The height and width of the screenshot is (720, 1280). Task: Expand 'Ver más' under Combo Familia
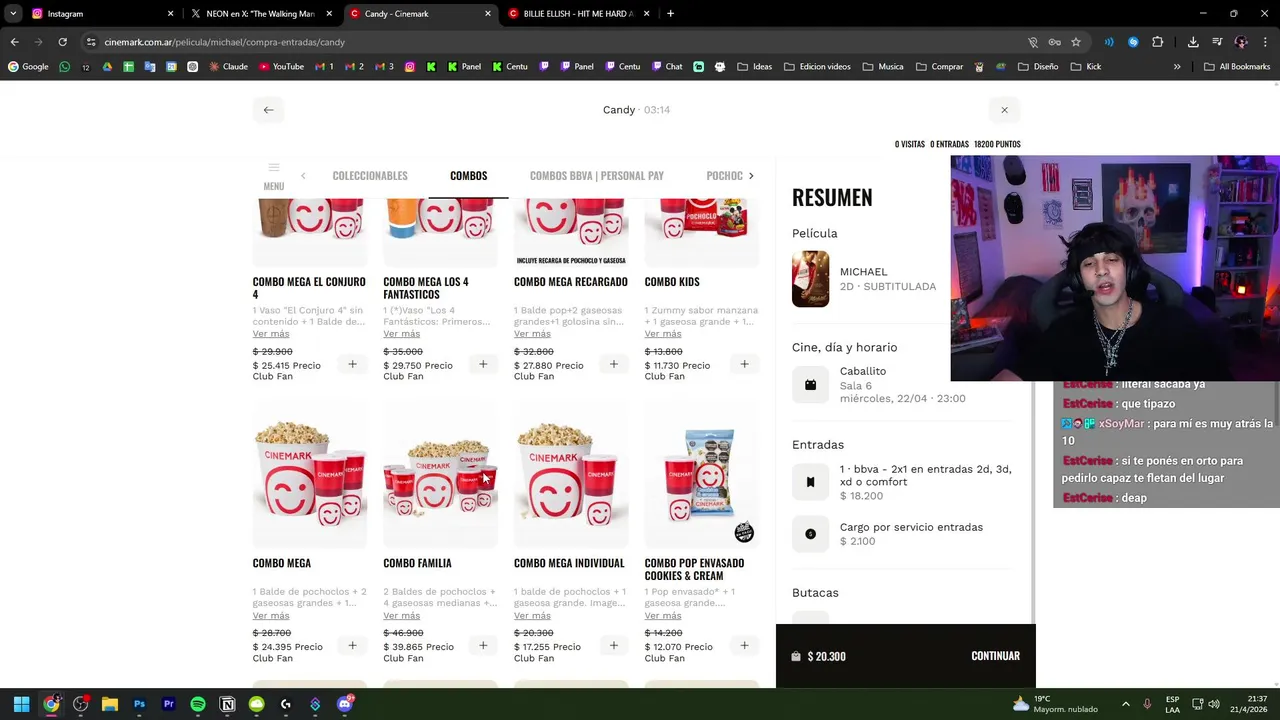pos(402,615)
